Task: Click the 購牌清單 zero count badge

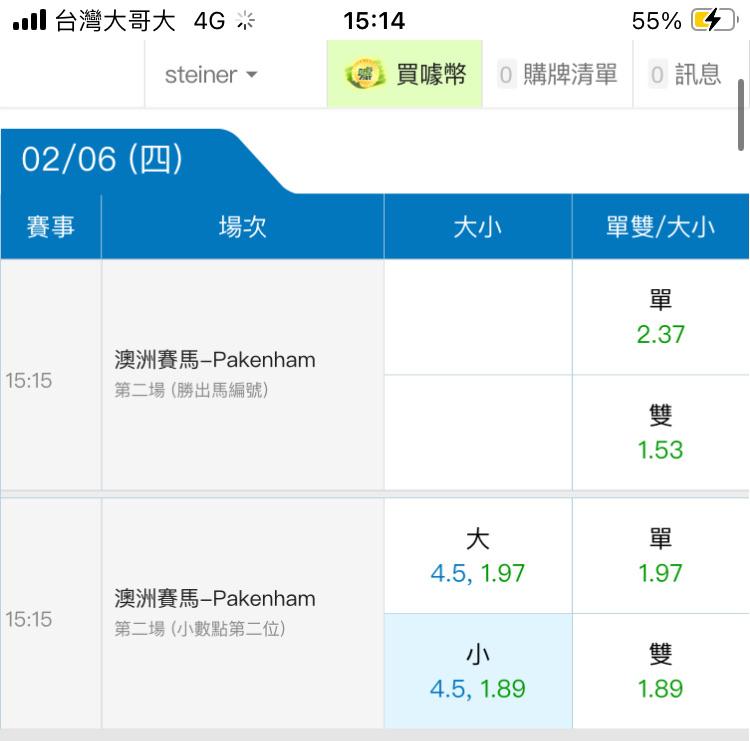Action: coord(506,75)
